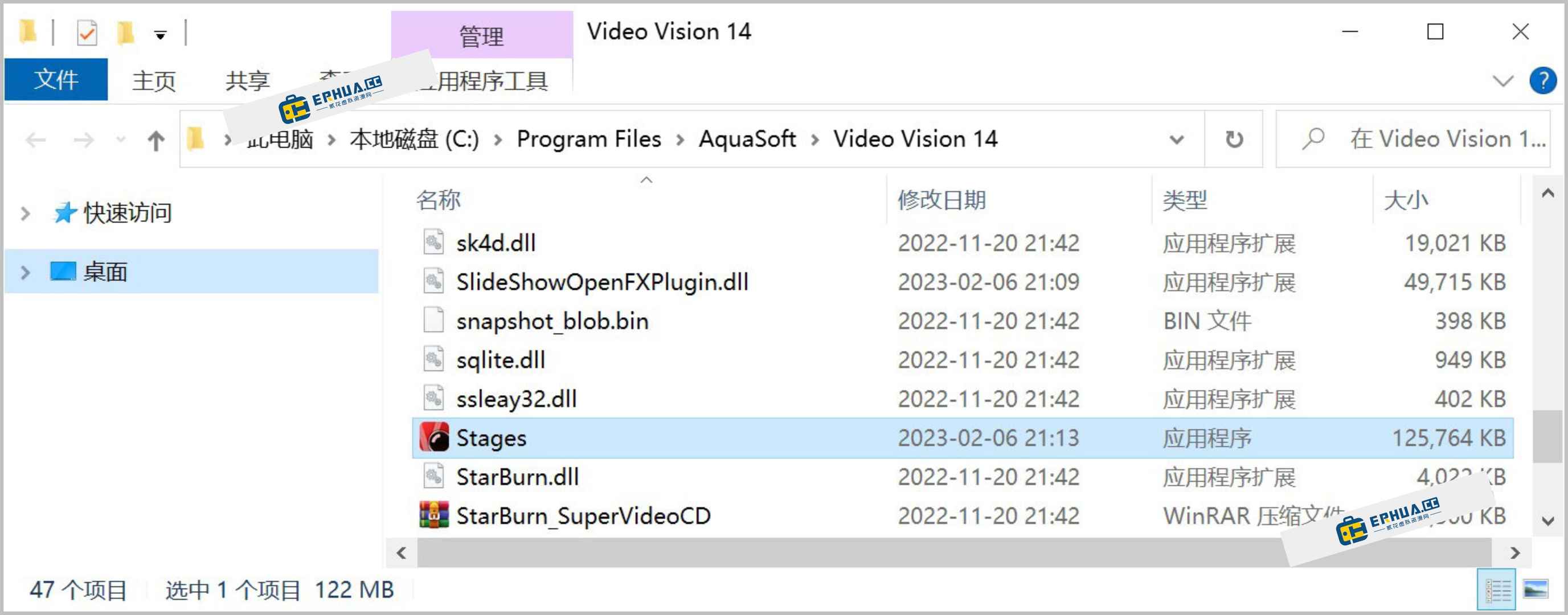
Task: Open the quick access toolbar customize dropdown
Action: coord(160,35)
